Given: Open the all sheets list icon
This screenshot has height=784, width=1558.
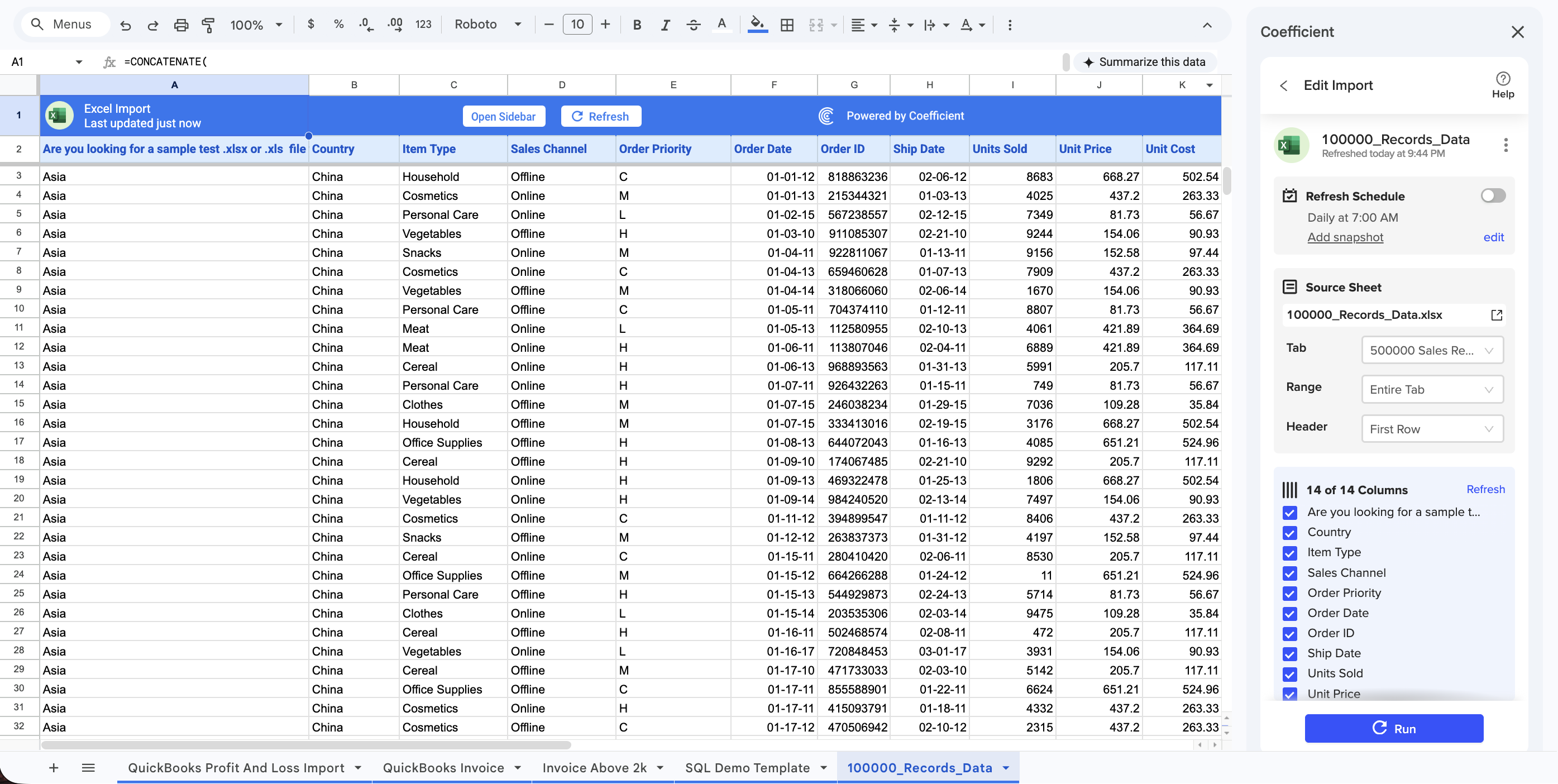Looking at the screenshot, I should click(x=88, y=768).
